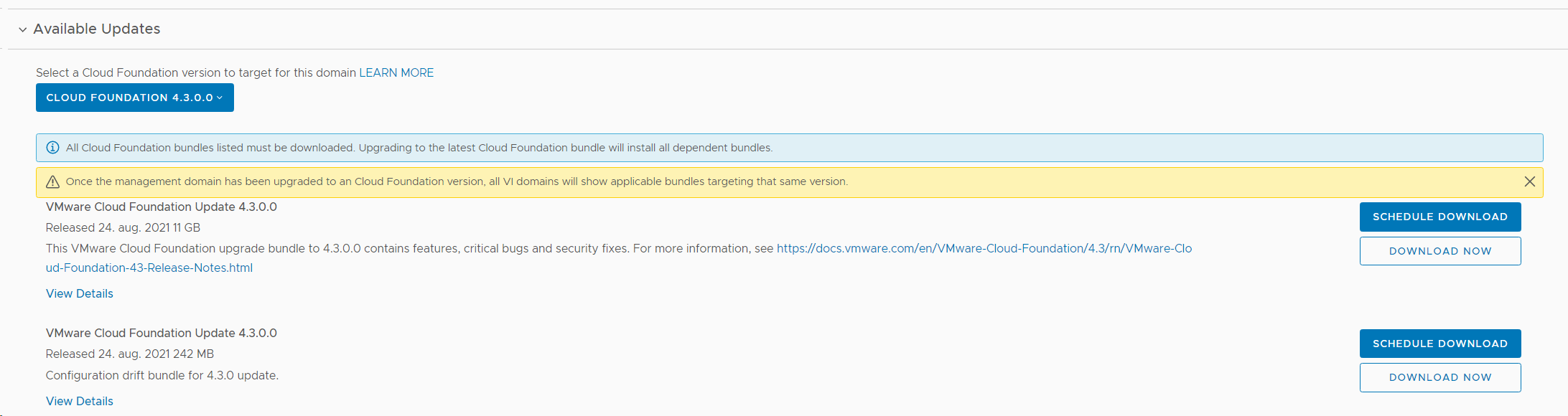
Task: View Details of the configuration drift bundle
Action: (x=80, y=401)
